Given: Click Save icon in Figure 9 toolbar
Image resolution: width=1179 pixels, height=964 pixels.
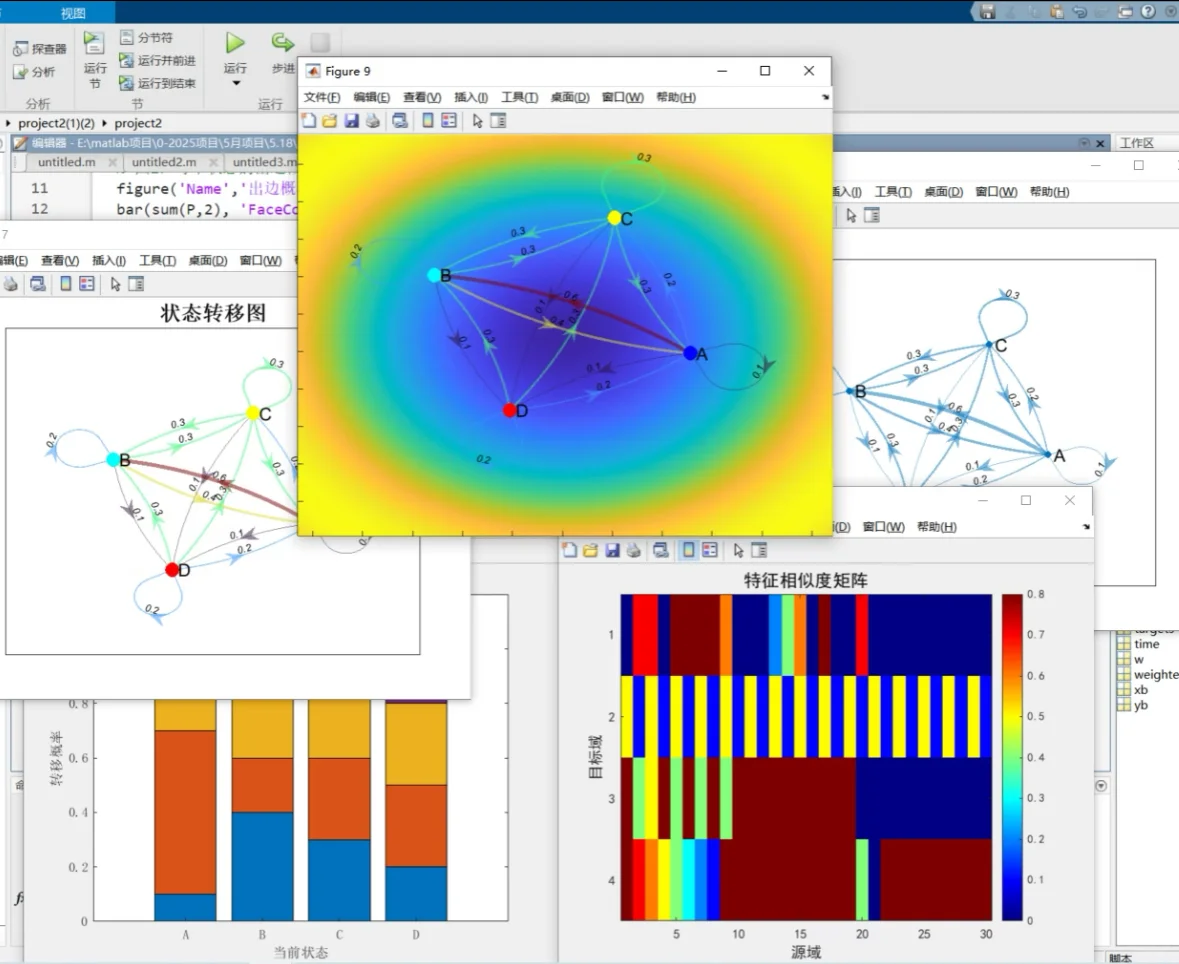Looking at the screenshot, I should tap(351, 120).
